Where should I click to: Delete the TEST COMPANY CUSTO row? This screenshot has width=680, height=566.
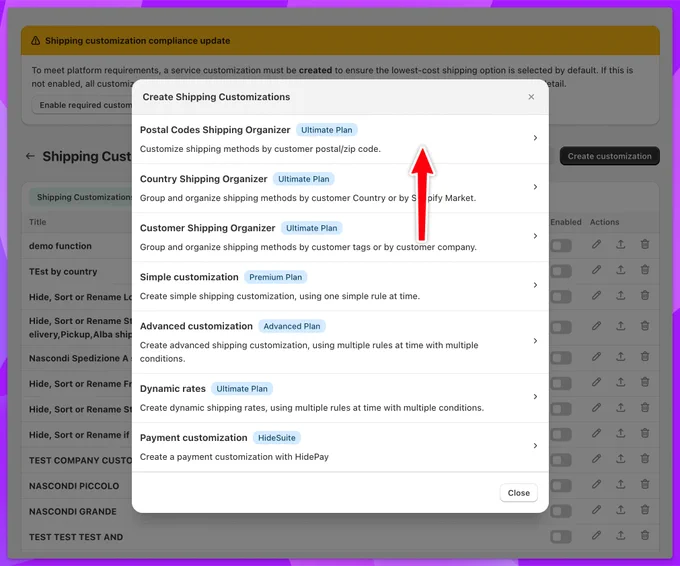pos(645,459)
